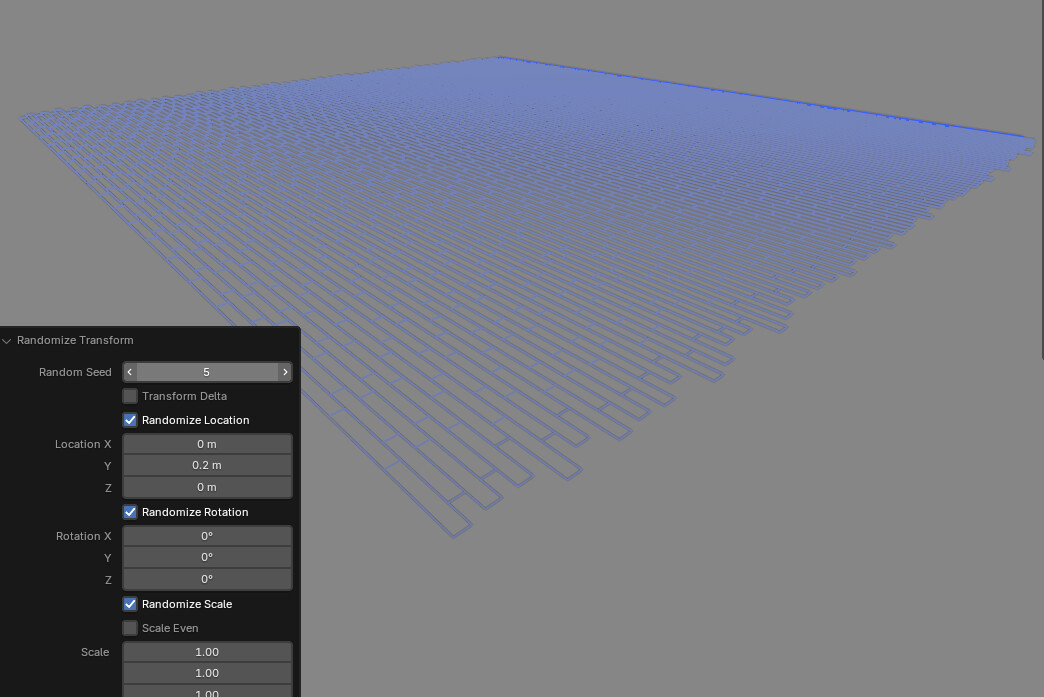Increase Random Seed with right arrow
1044x697 pixels.
click(285, 372)
